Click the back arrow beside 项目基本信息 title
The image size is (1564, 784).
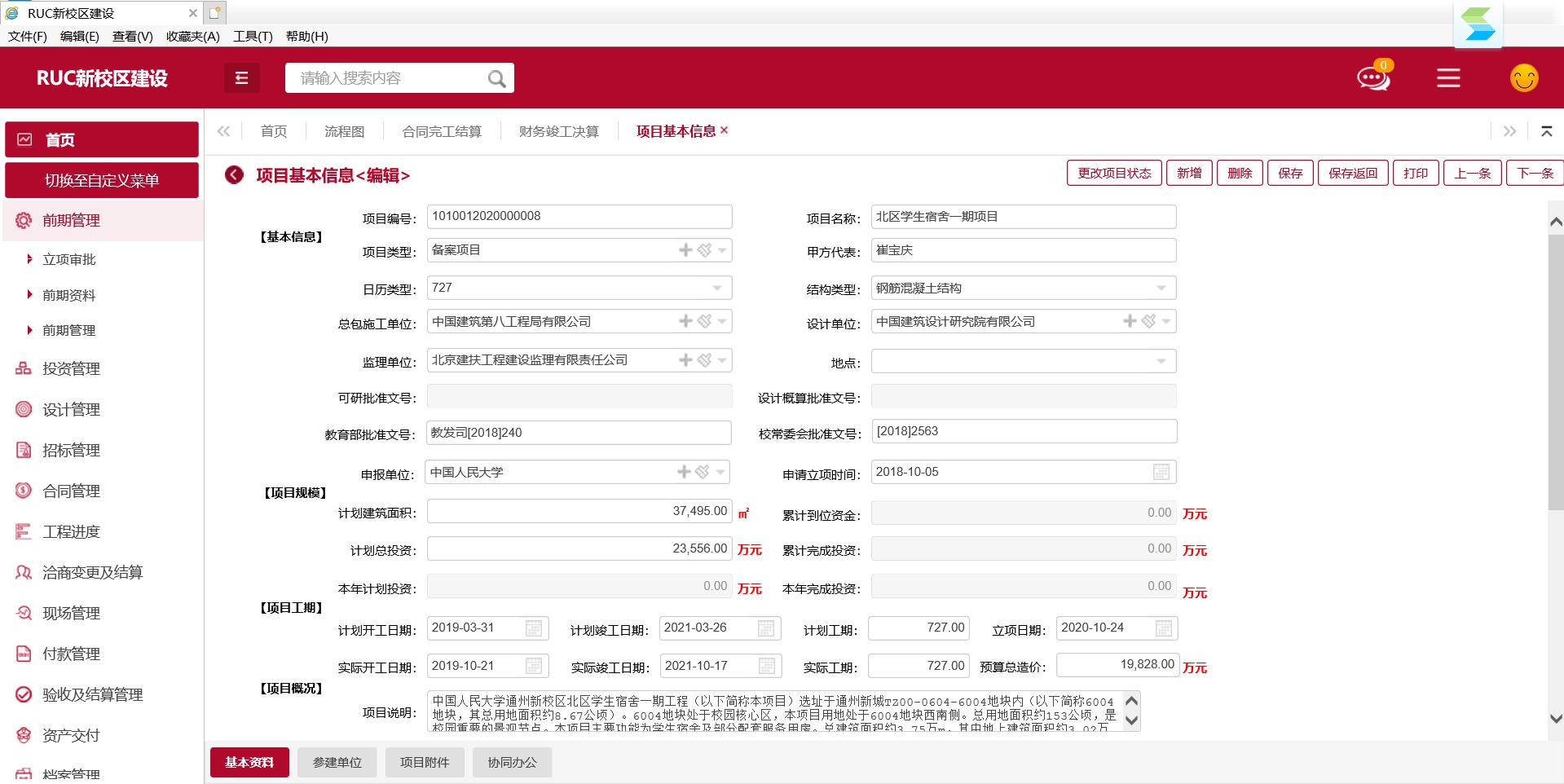(234, 175)
